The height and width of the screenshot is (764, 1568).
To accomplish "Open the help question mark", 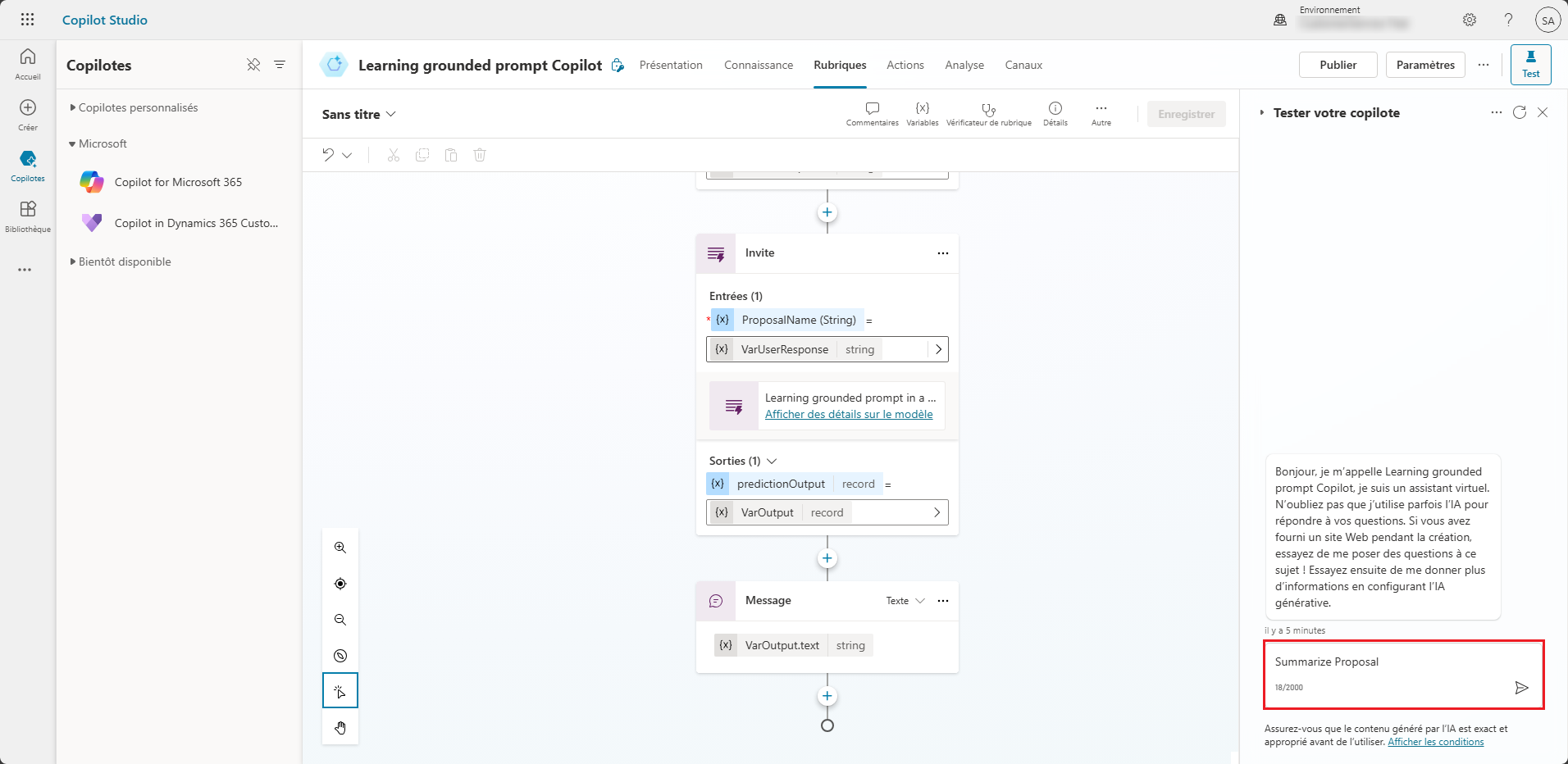I will click(x=1508, y=20).
